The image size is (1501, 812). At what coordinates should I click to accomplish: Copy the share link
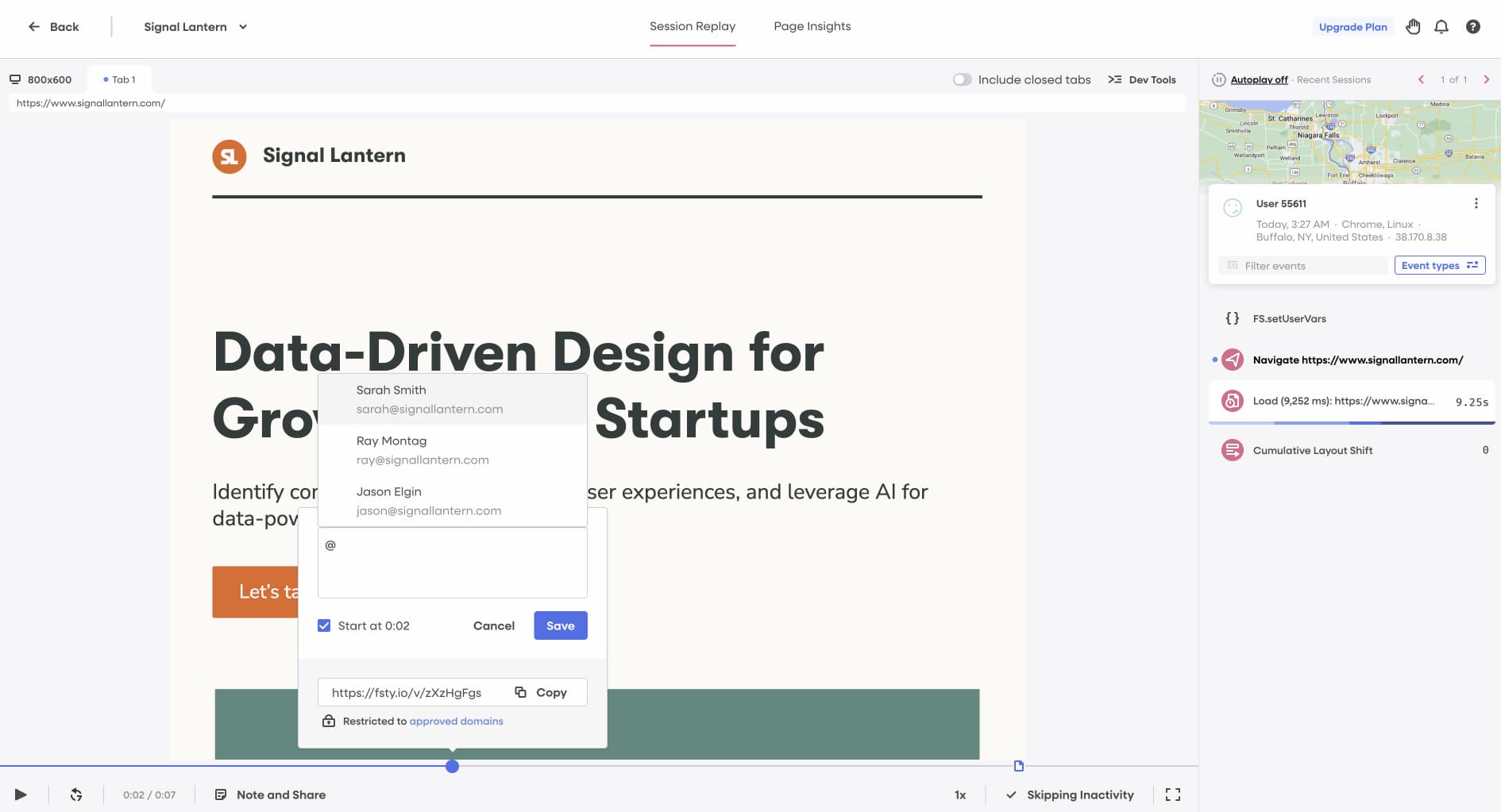coord(541,692)
